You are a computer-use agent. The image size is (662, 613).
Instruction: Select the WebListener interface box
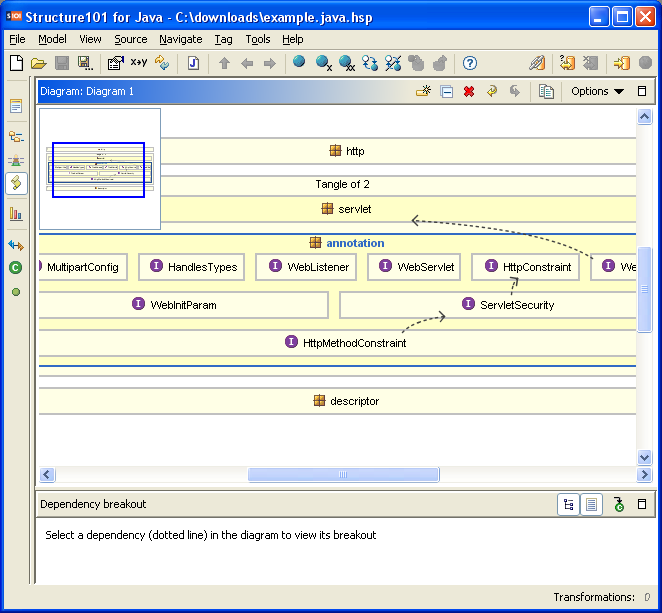(306, 267)
